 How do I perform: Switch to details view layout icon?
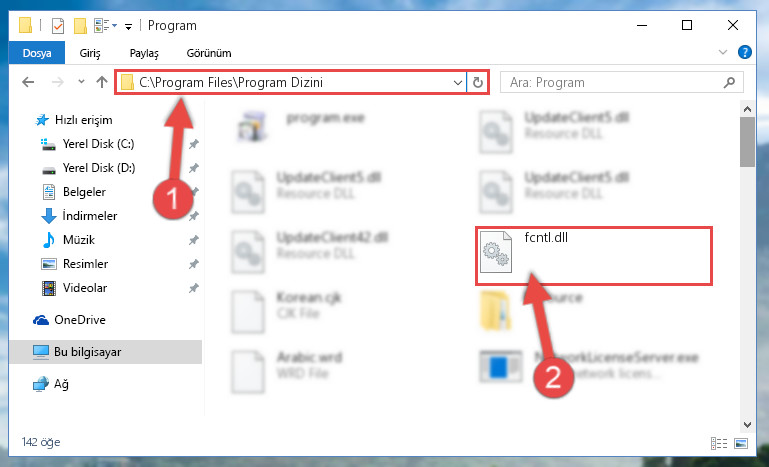pos(719,443)
